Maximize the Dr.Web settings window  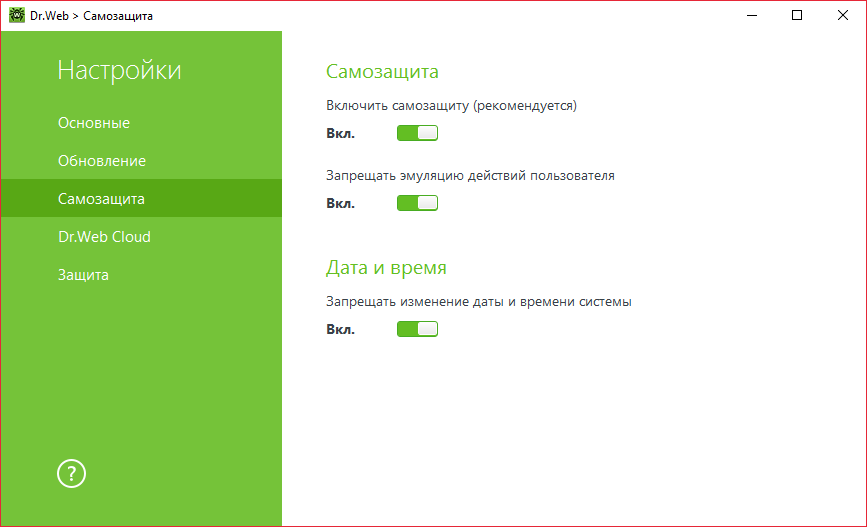point(797,15)
